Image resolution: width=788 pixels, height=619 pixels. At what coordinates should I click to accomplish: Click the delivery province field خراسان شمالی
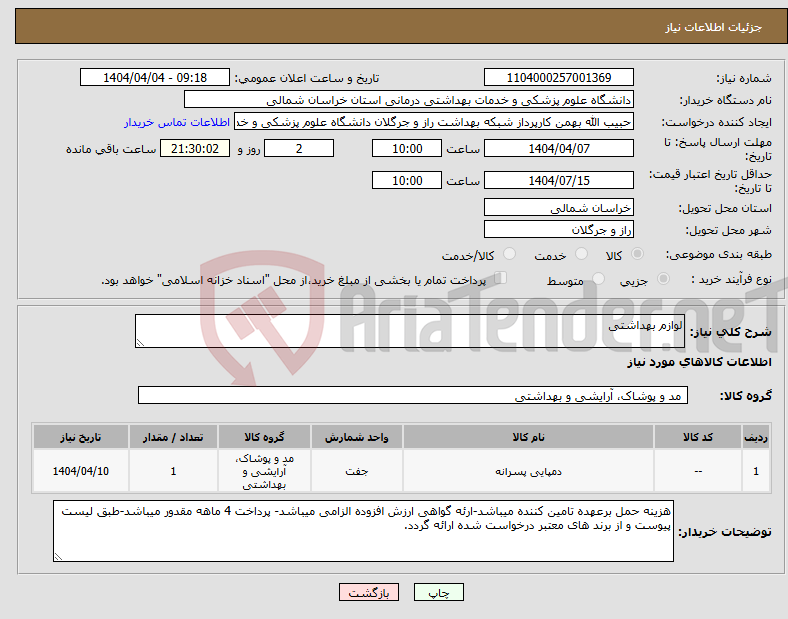tap(558, 208)
